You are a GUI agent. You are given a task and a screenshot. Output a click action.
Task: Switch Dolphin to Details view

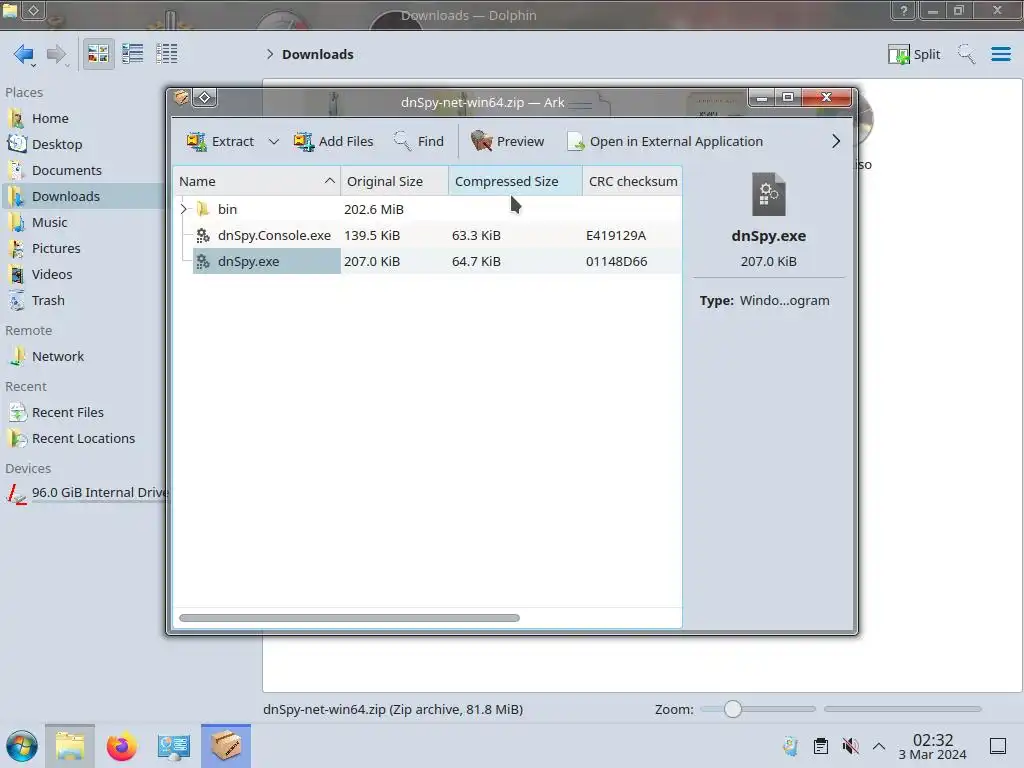point(167,54)
